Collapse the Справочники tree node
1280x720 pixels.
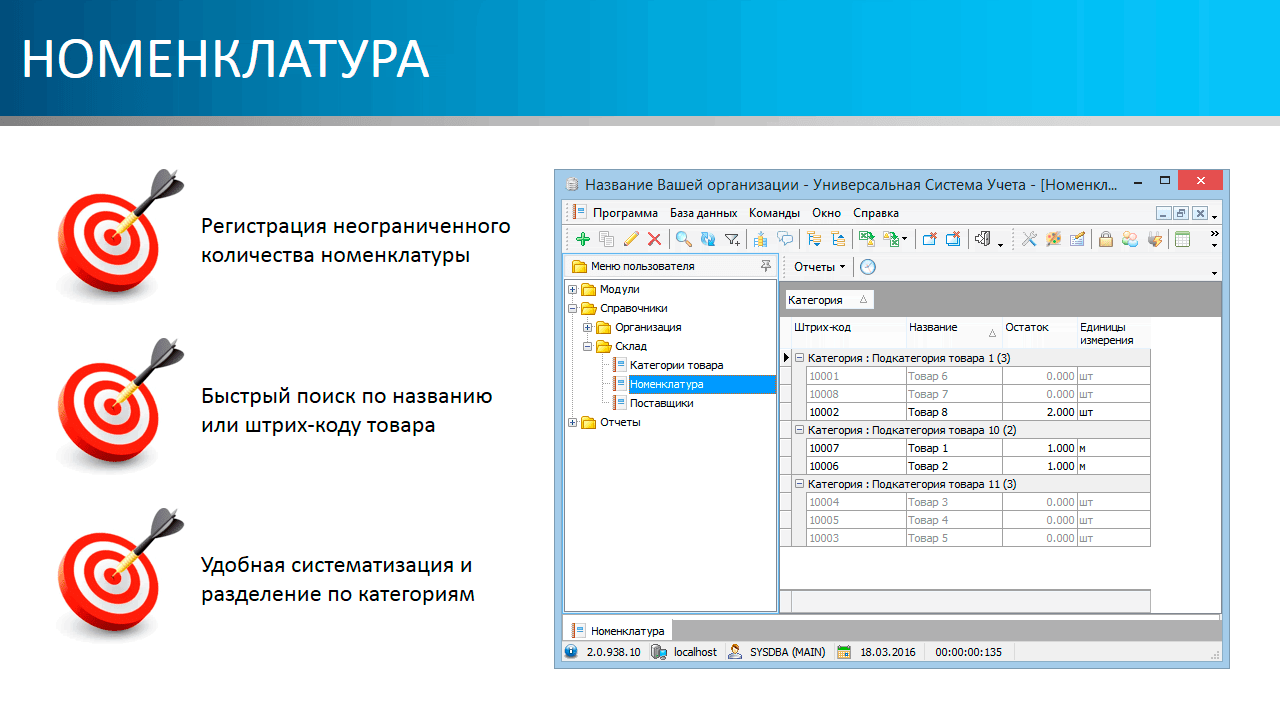tap(573, 308)
